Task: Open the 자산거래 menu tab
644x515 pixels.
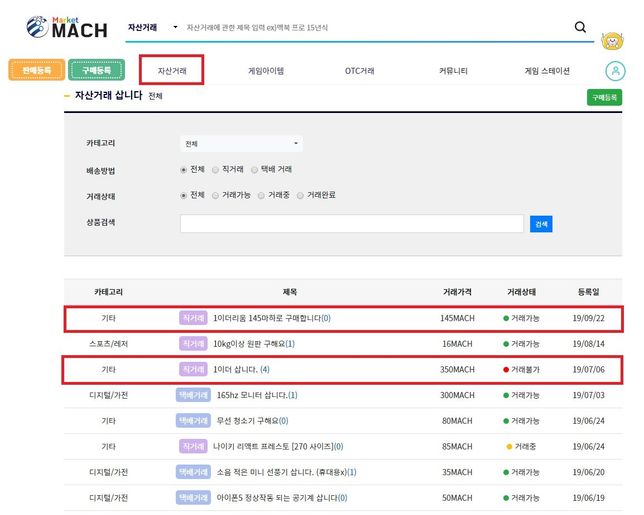Action: click(x=172, y=71)
